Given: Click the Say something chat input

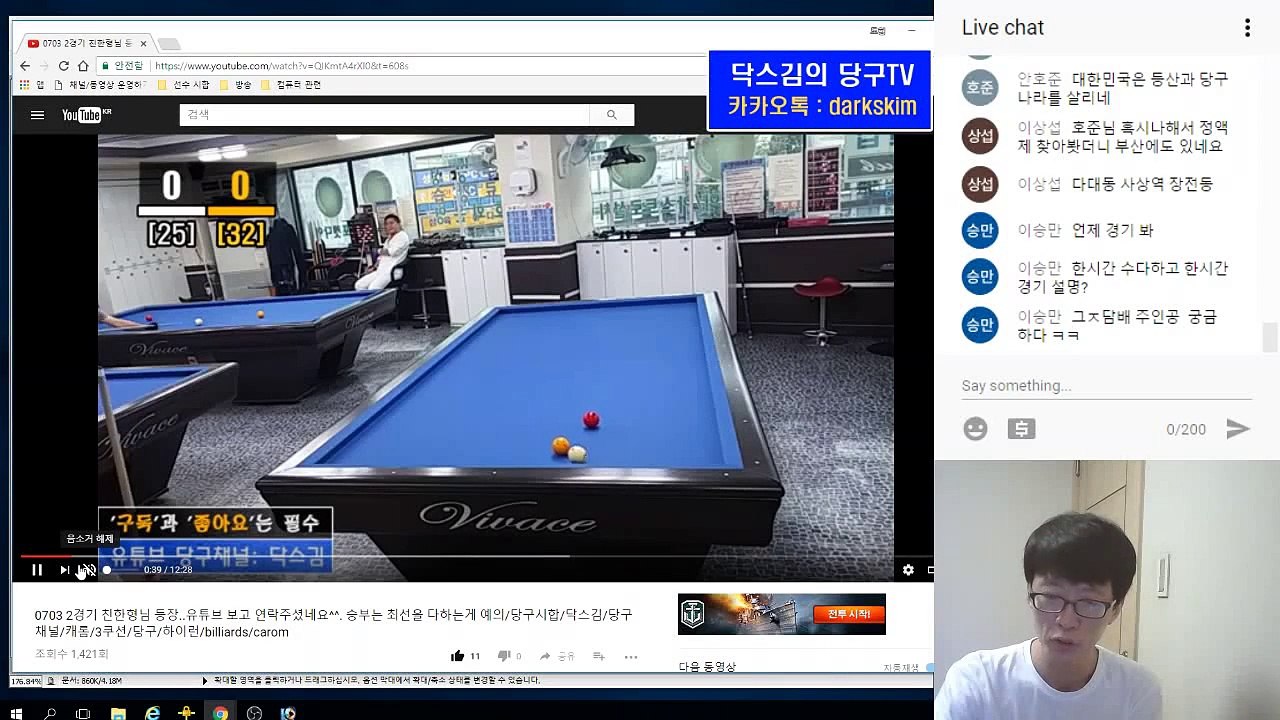Looking at the screenshot, I should (x=1106, y=386).
